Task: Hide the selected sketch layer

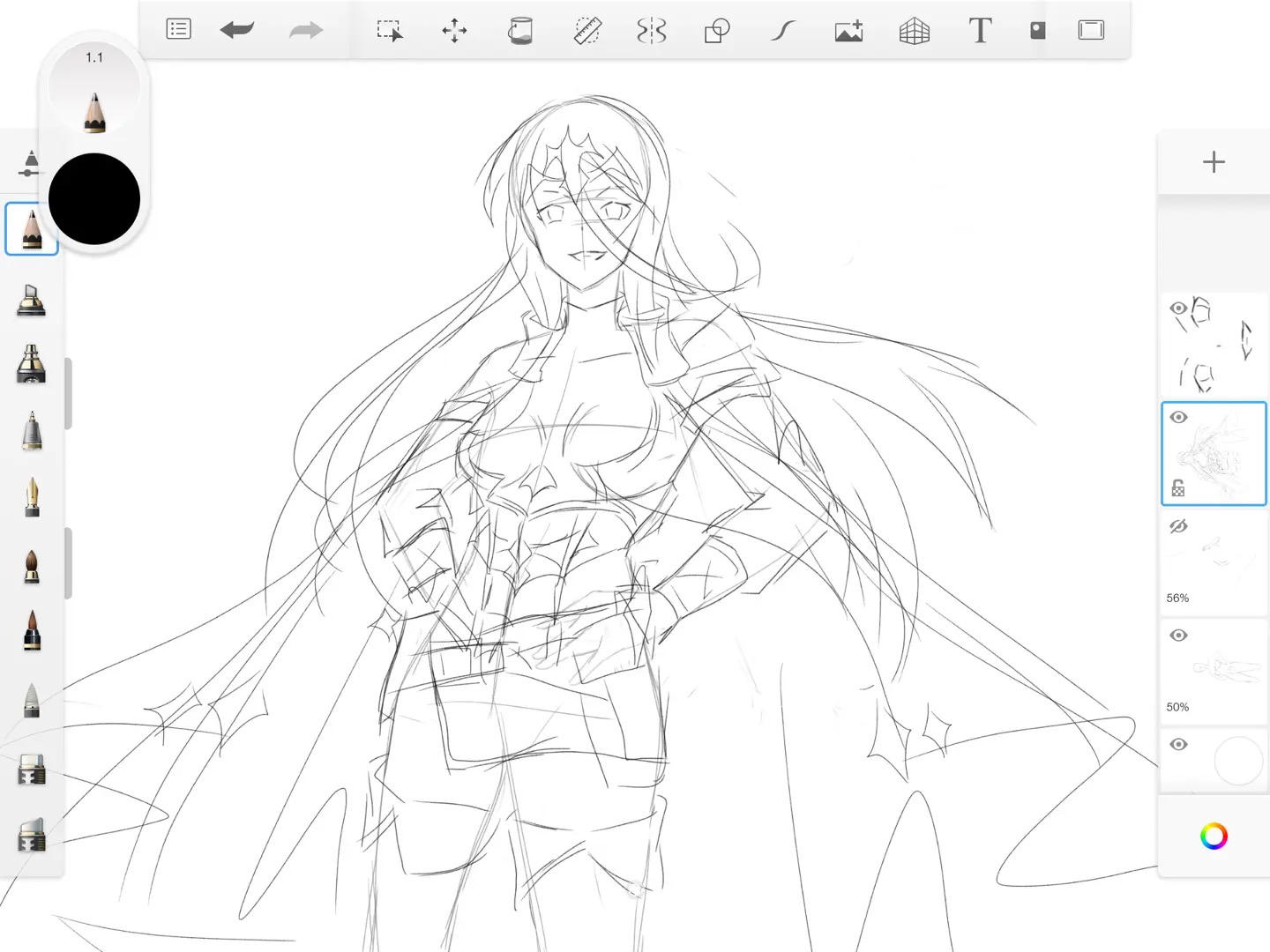Action: [1179, 418]
